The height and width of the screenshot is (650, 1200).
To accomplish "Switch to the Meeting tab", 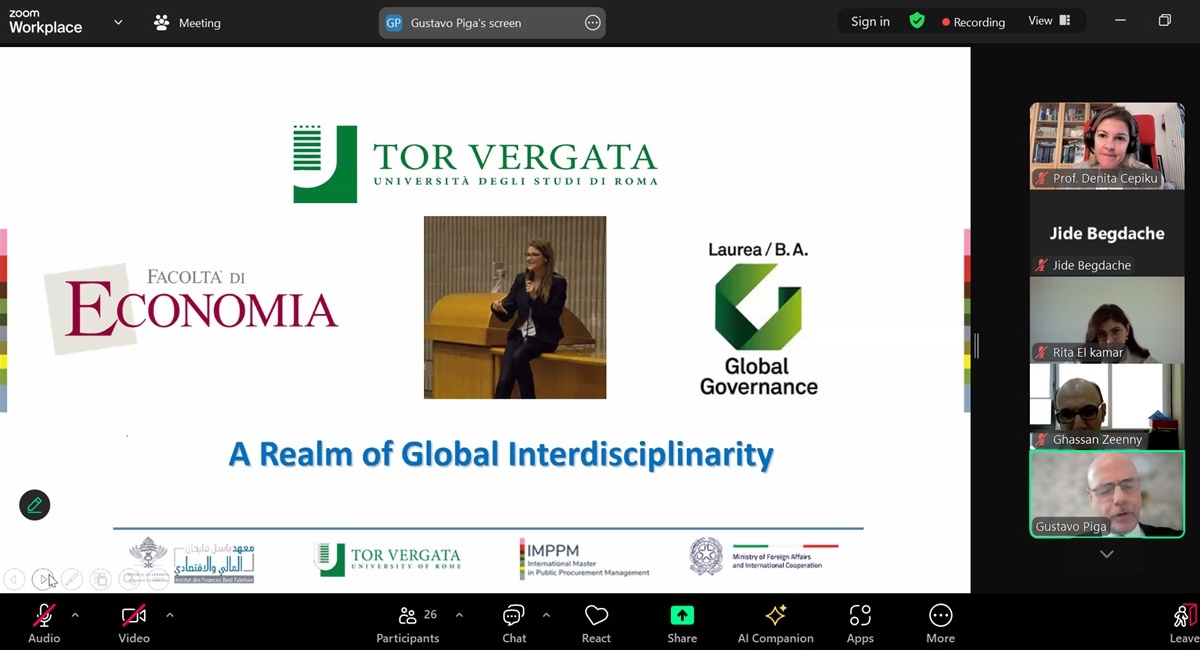I will coord(188,22).
